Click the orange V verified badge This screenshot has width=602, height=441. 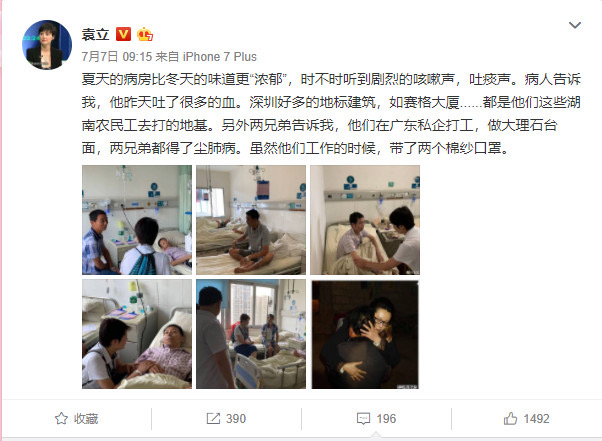click(x=123, y=34)
